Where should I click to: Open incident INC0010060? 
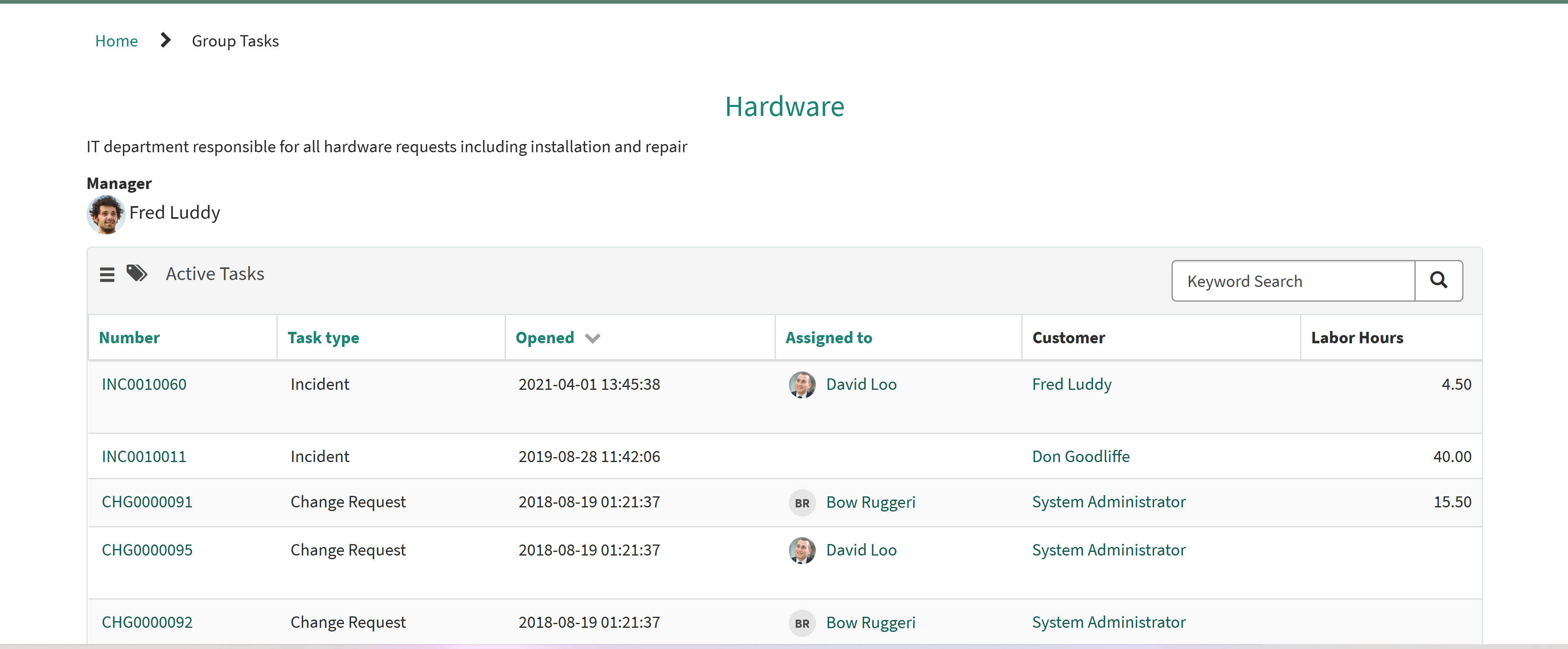[x=144, y=385]
